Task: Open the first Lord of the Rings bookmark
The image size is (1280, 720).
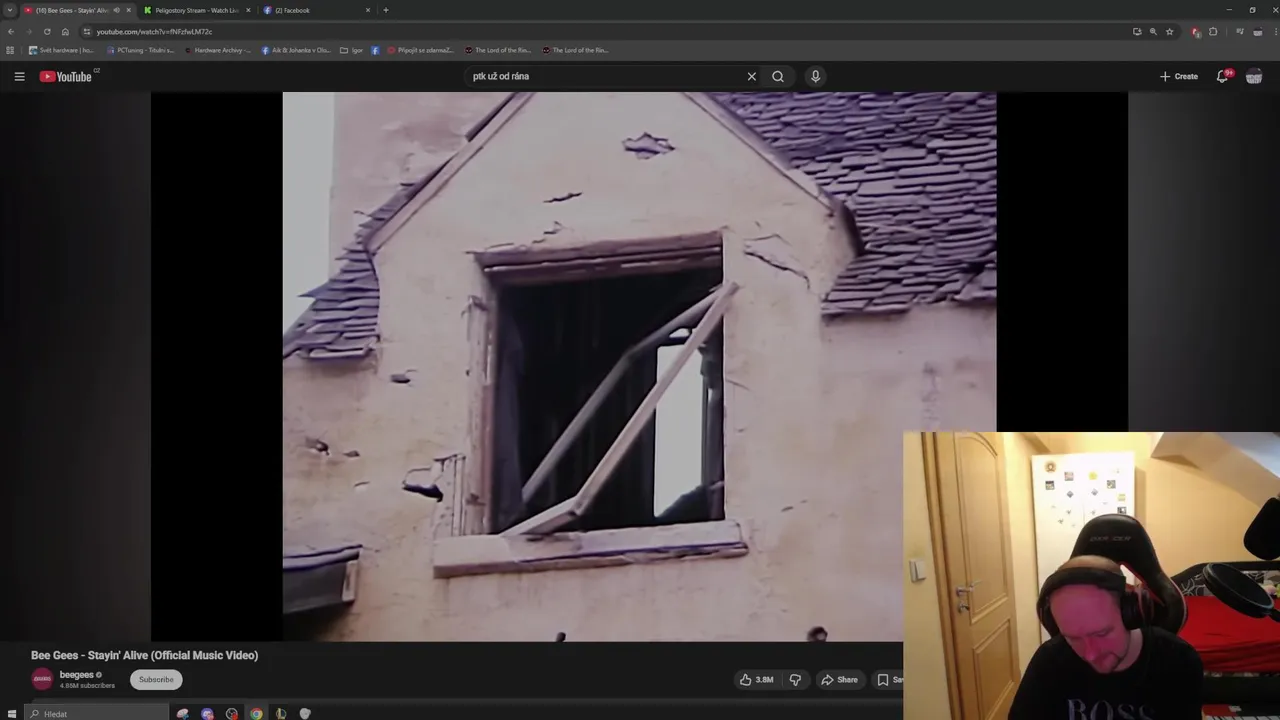Action: [497, 50]
